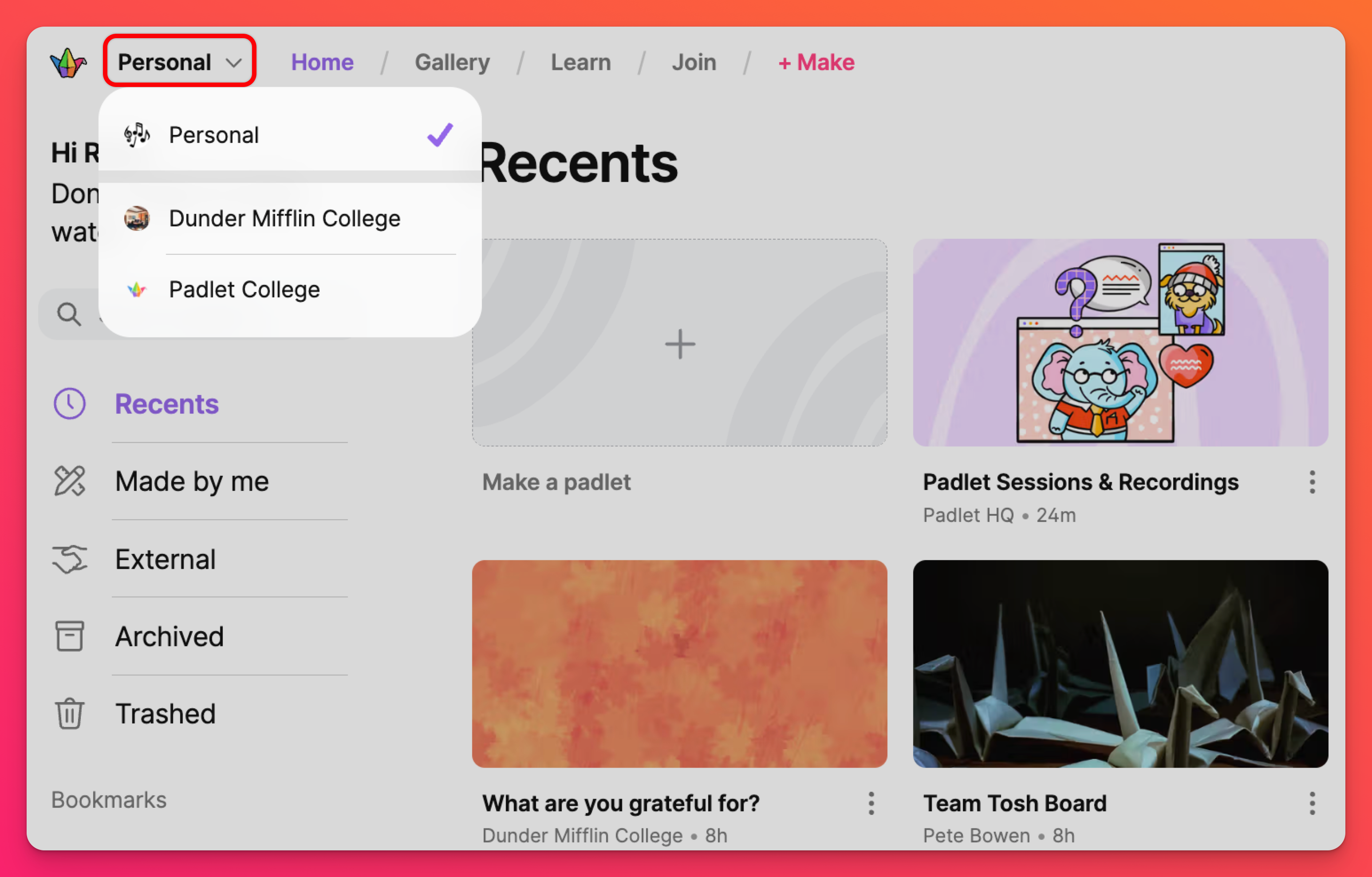1372x877 pixels.
Task: Click the Made by me pencil-ruler icon
Action: coord(70,482)
